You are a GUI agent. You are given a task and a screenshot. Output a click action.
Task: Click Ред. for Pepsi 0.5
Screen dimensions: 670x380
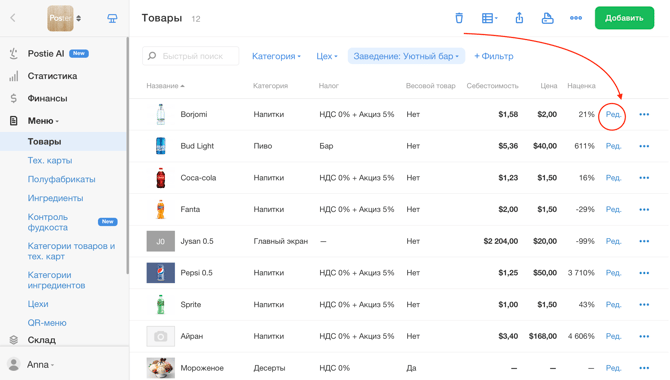pos(613,273)
